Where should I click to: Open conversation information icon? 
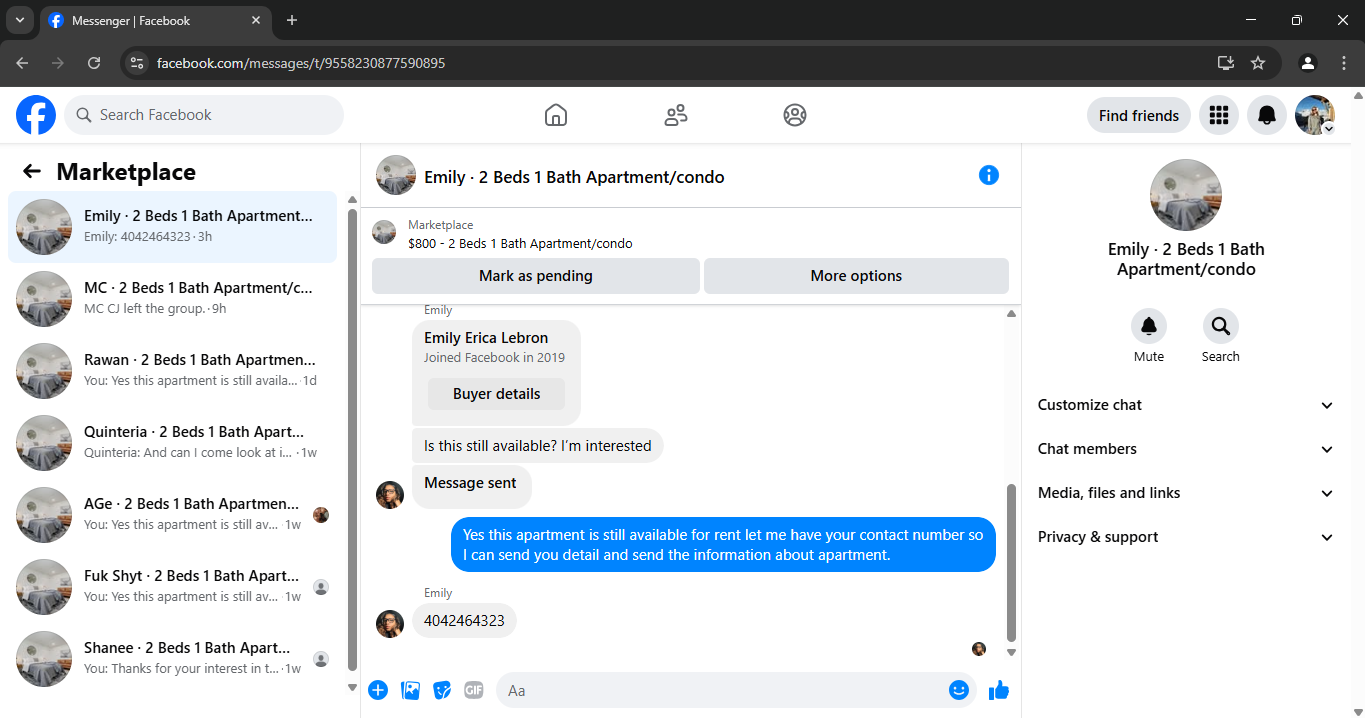pyautogui.click(x=989, y=176)
